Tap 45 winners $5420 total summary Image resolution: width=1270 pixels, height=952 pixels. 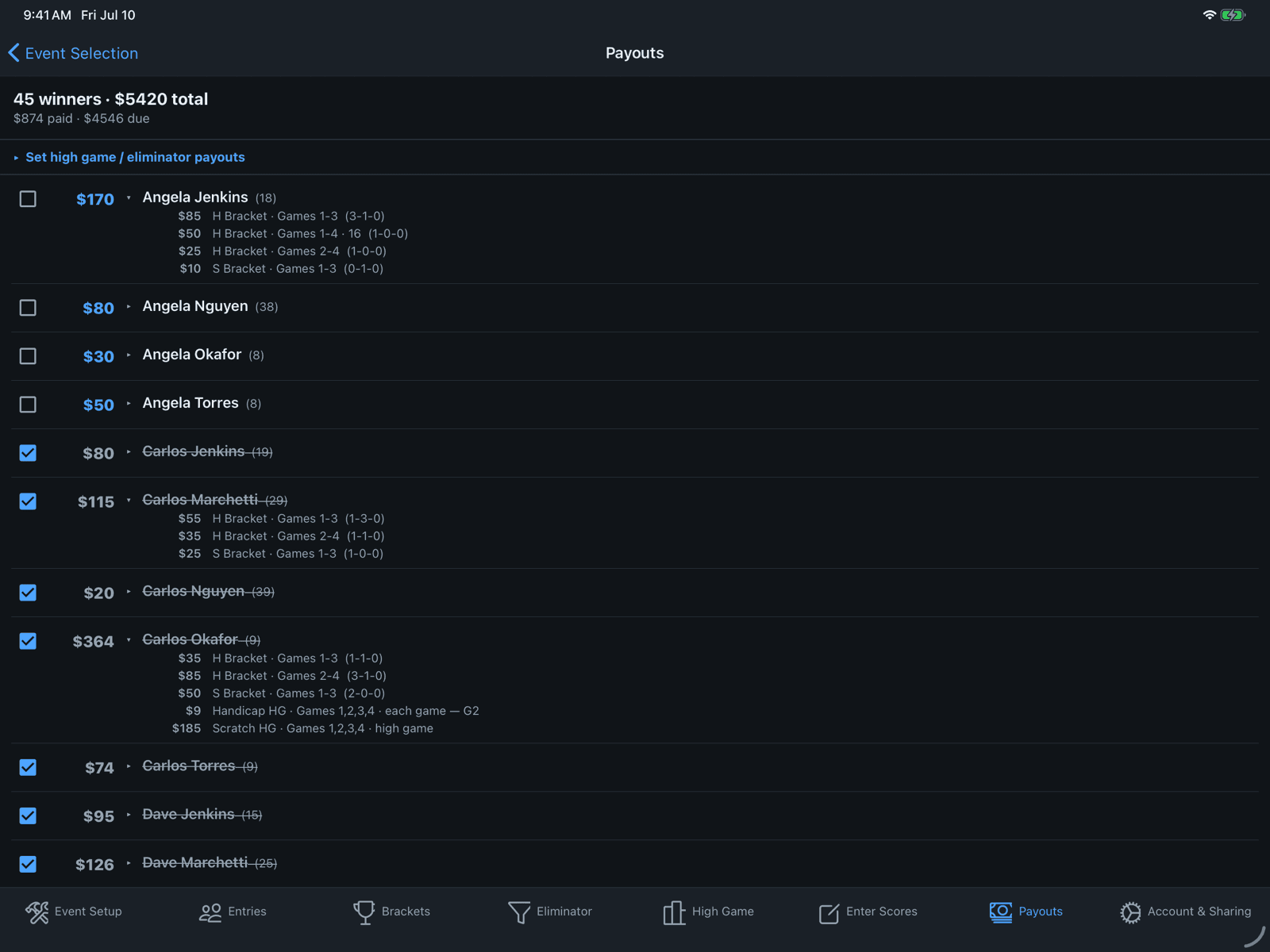point(111,99)
